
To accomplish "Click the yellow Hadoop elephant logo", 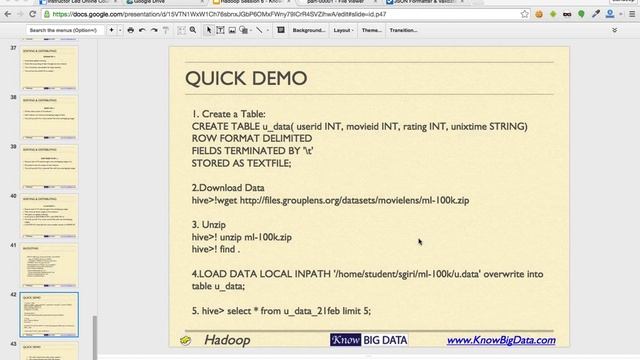I will pyautogui.click(x=186, y=340).
